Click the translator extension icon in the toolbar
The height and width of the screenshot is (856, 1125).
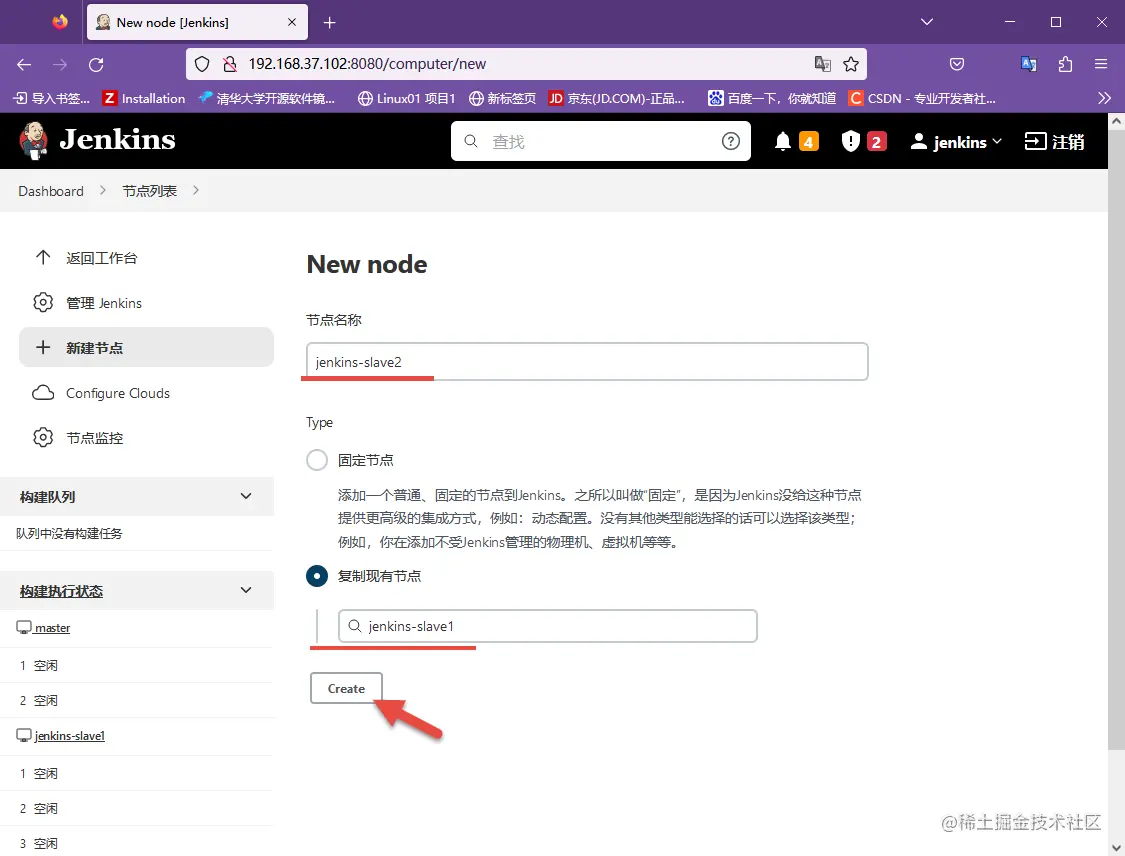coord(1029,64)
